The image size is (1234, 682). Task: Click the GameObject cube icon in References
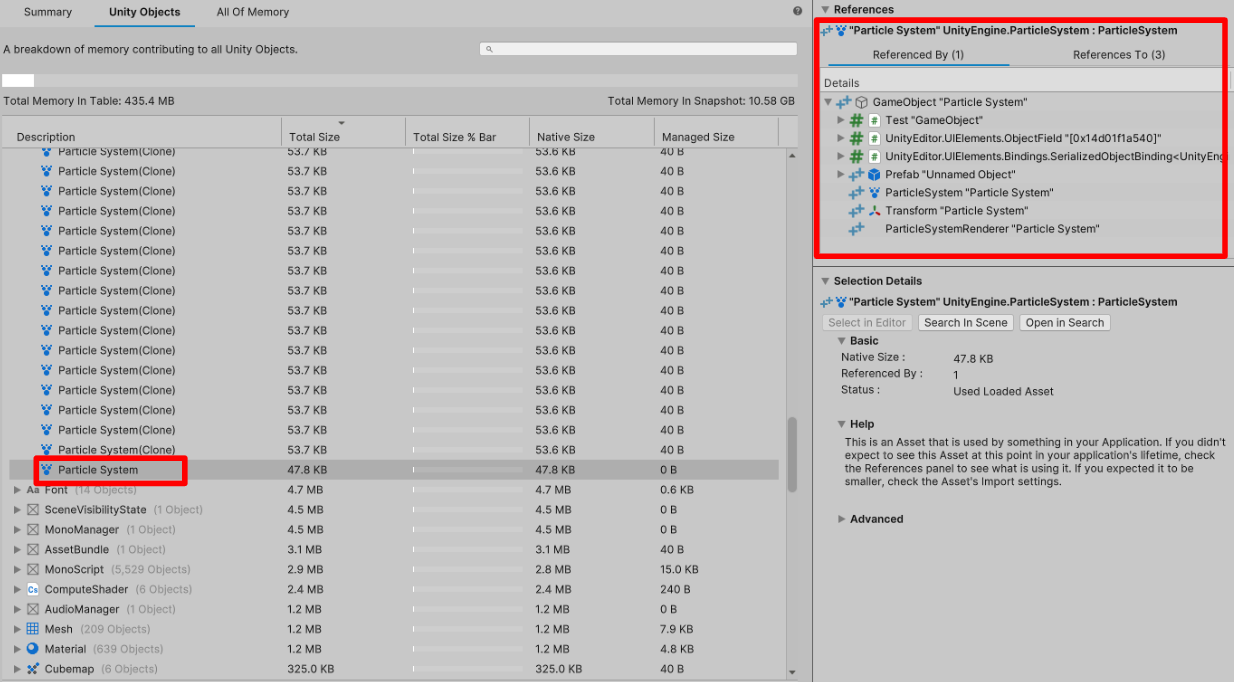coord(862,102)
